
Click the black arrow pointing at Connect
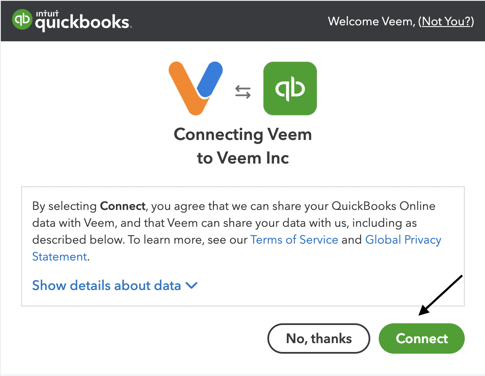click(x=440, y=295)
